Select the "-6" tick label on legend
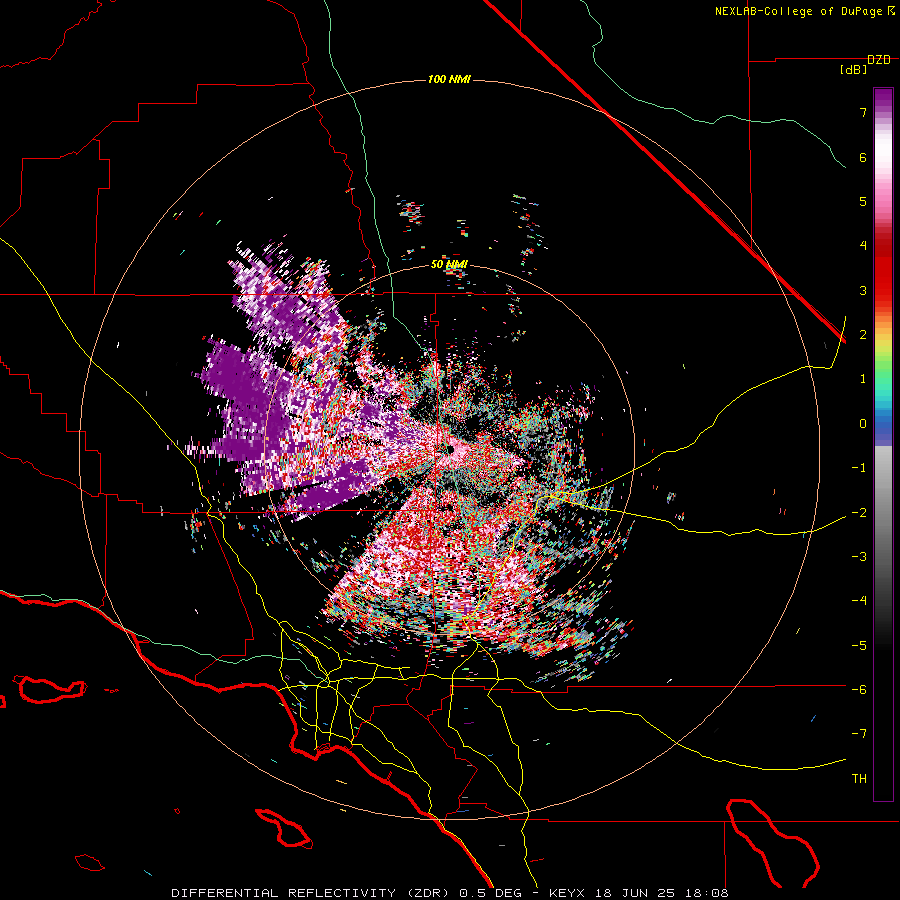This screenshot has height=900, width=900. [x=859, y=690]
